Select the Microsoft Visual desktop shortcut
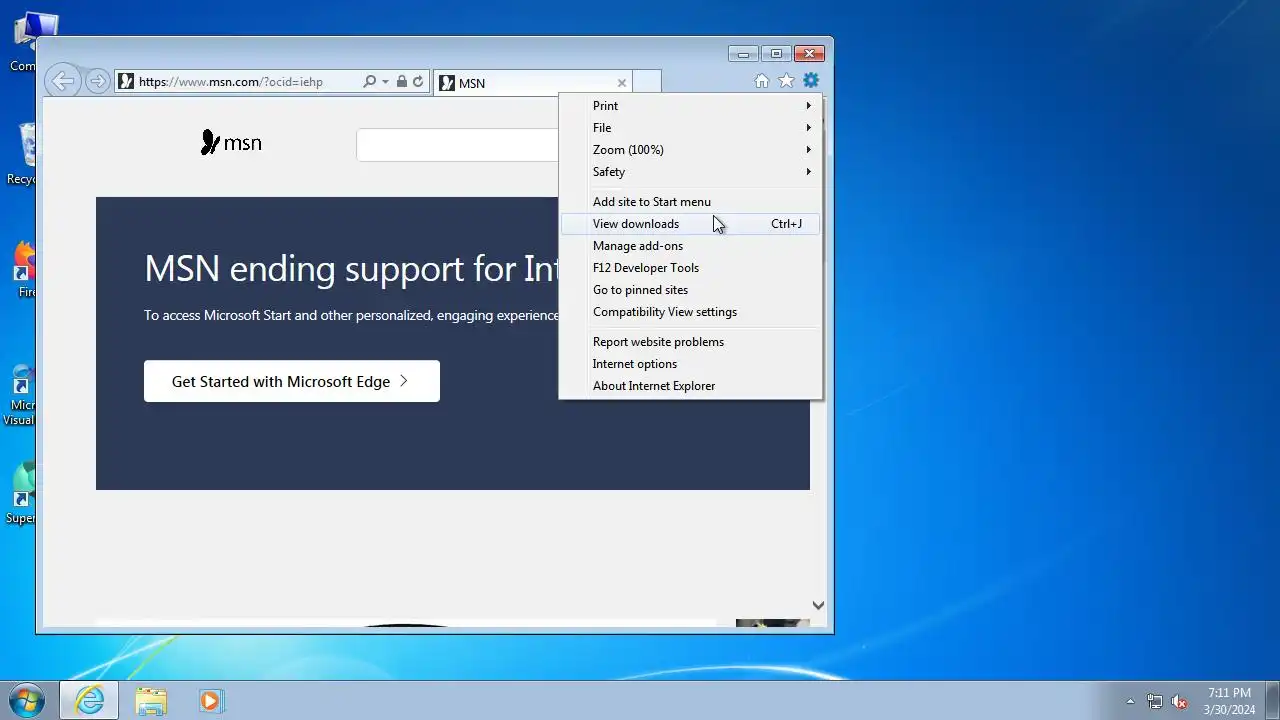Image resolution: width=1280 pixels, height=720 pixels. [x=20, y=396]
